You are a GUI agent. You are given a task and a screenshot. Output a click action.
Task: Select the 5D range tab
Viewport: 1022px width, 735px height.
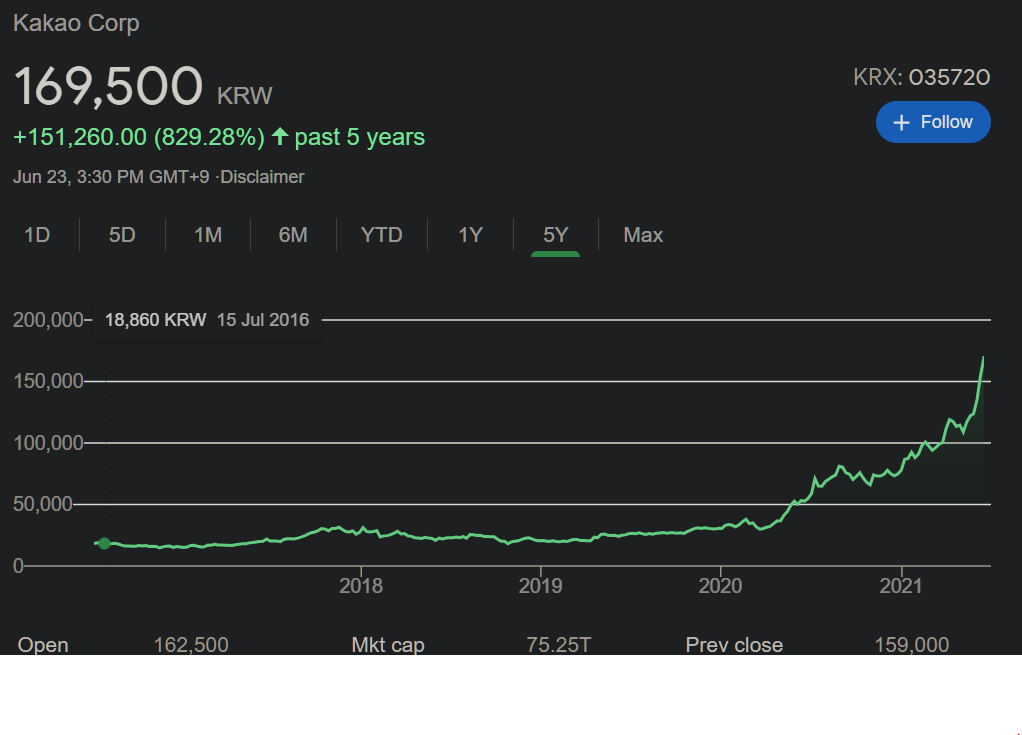click(122, 235)
